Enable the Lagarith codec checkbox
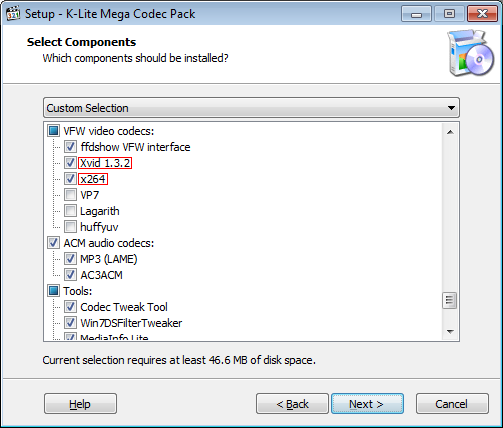Image resolution: width=503 pixels, height=428 pixels. (70, 211)
